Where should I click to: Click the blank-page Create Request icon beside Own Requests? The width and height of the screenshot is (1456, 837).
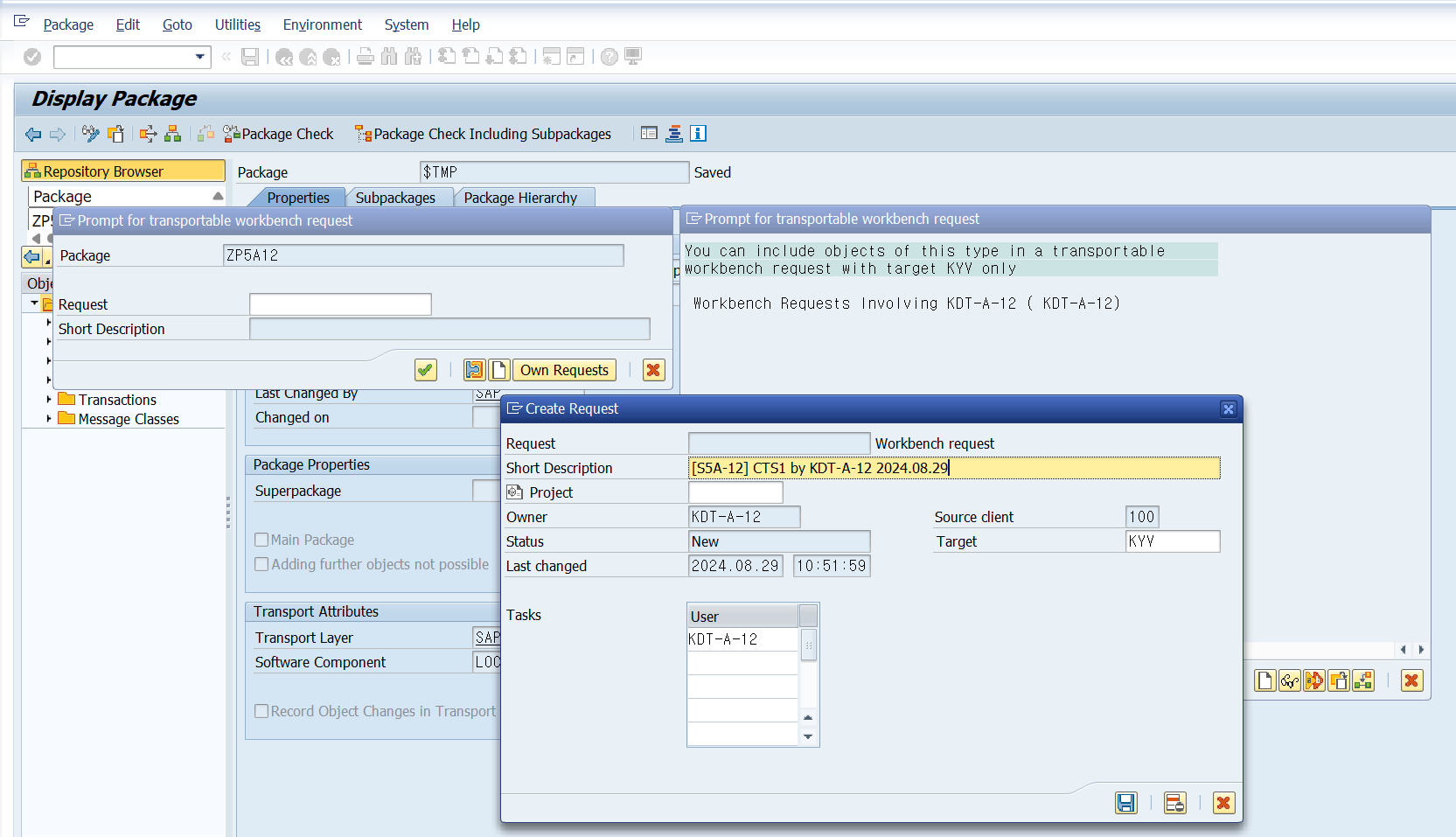tap(498, 370)
